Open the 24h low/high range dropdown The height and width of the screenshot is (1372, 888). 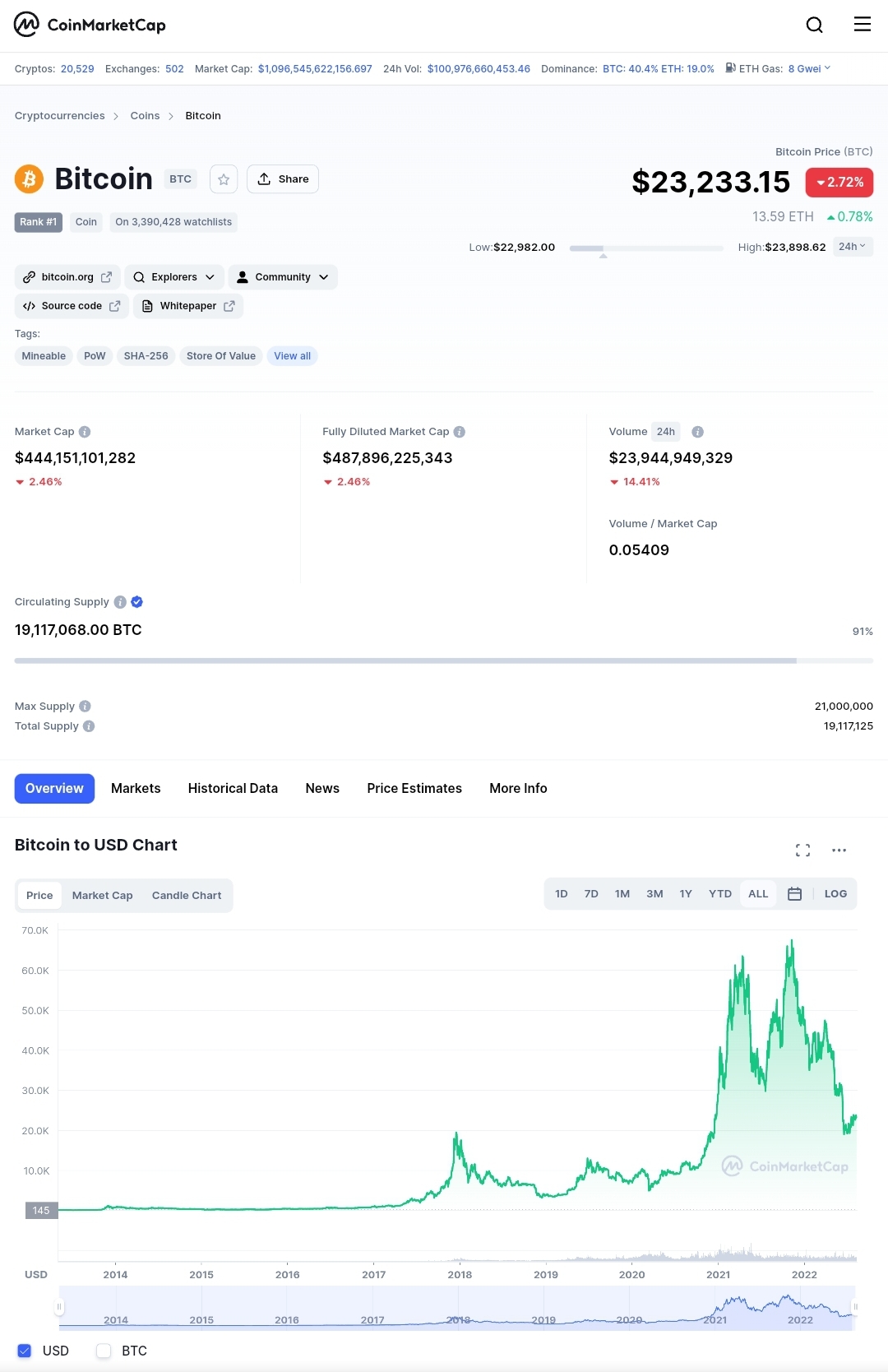coord(853,247)
